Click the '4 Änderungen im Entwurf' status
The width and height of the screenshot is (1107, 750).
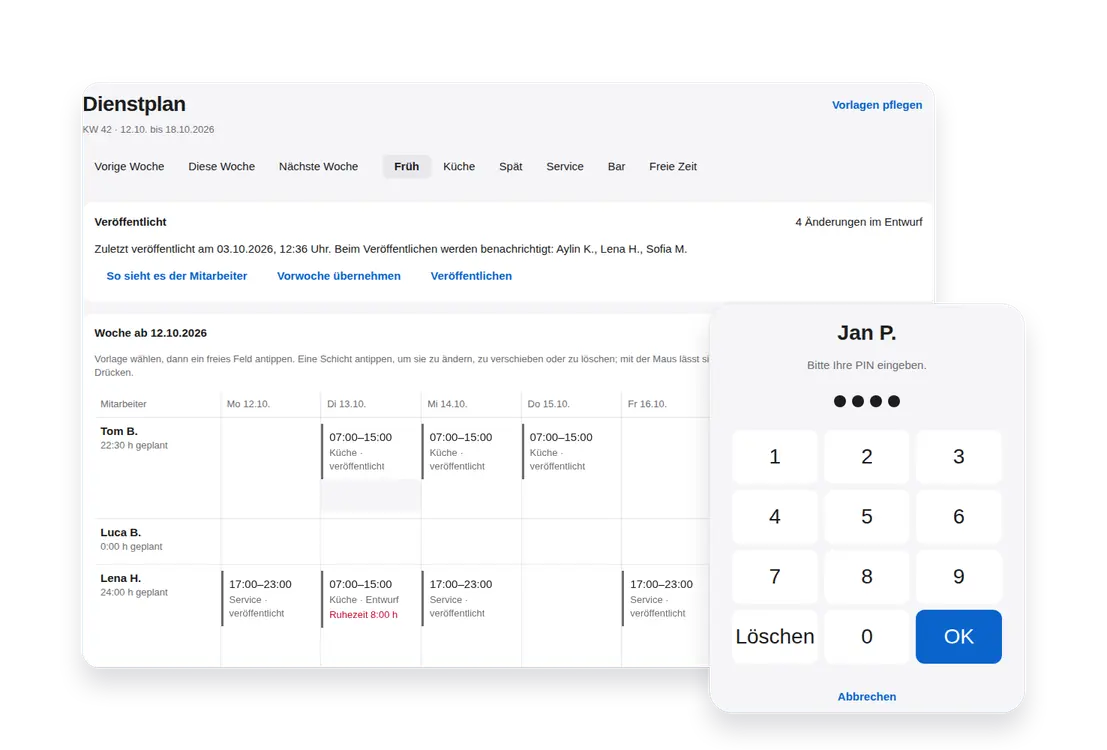[x=858, y=222]
